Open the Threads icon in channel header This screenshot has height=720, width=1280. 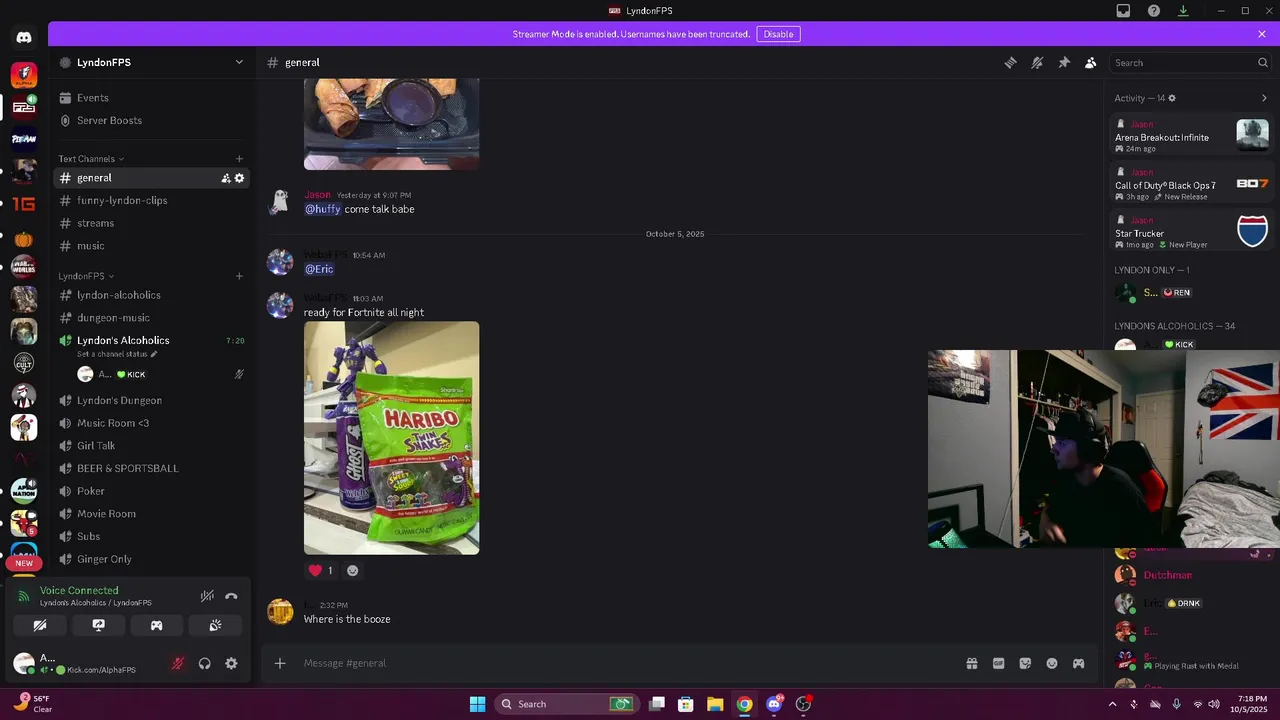1011,62
